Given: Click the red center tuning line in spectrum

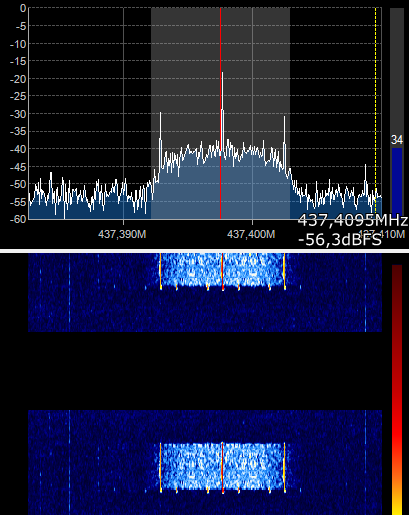Looking at the screenshot, I should click(x=220, y=113).
